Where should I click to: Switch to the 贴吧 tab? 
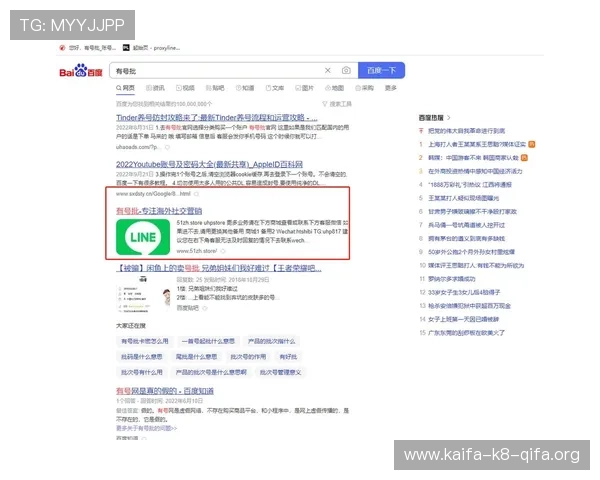coord(215,88)
